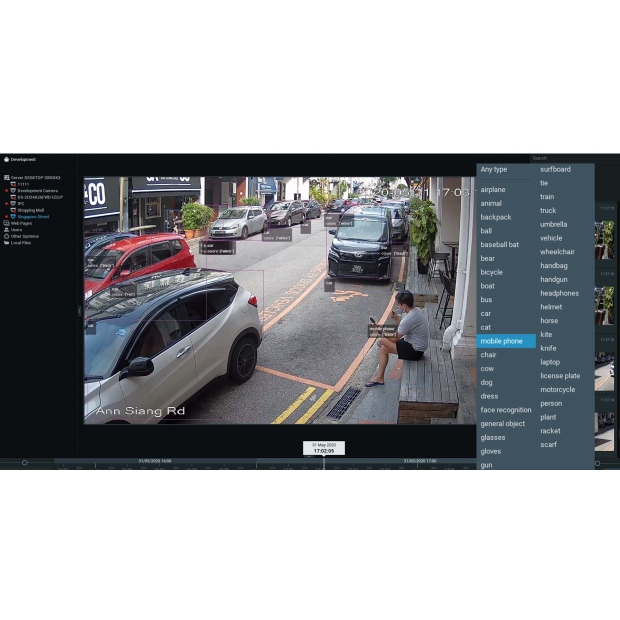The image size is (620, 620).
Task: Click the Local Files folder icon
Action: click(7, 242)
